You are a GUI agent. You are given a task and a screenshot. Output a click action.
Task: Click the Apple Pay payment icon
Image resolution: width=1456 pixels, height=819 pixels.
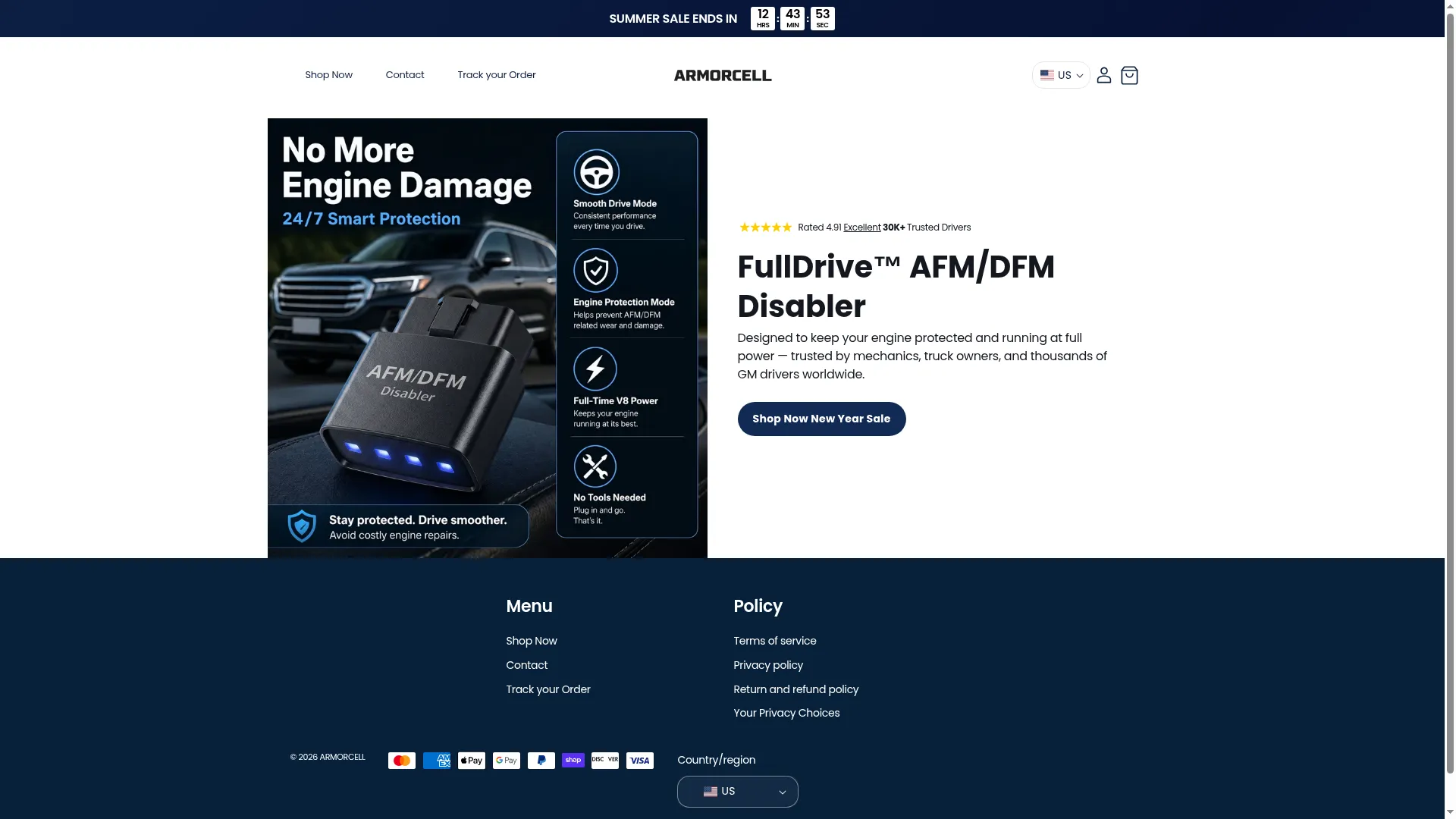click(x=472, y=761)
